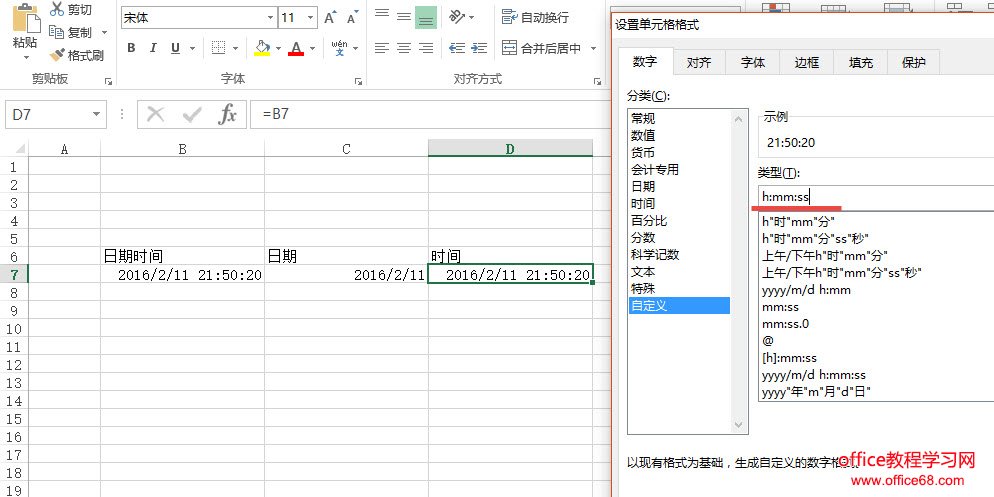Select 日期 category in list
This screenshot has width=994, height=497.
[643, 187]
